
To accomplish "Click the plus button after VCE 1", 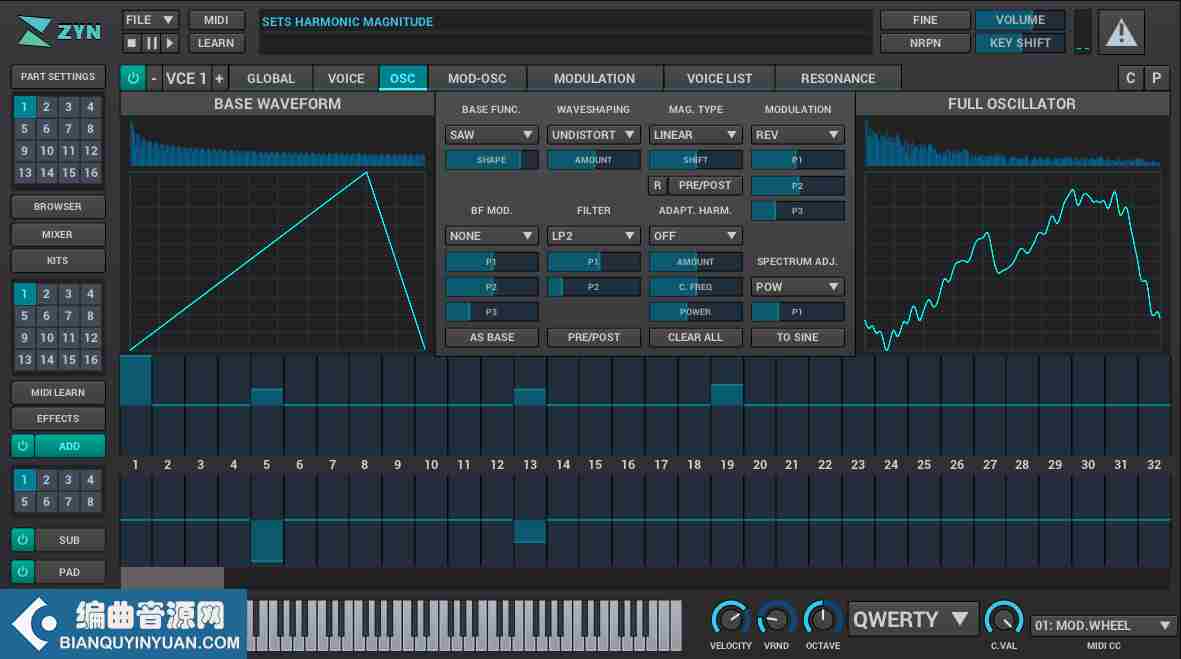I will (219, 78).
